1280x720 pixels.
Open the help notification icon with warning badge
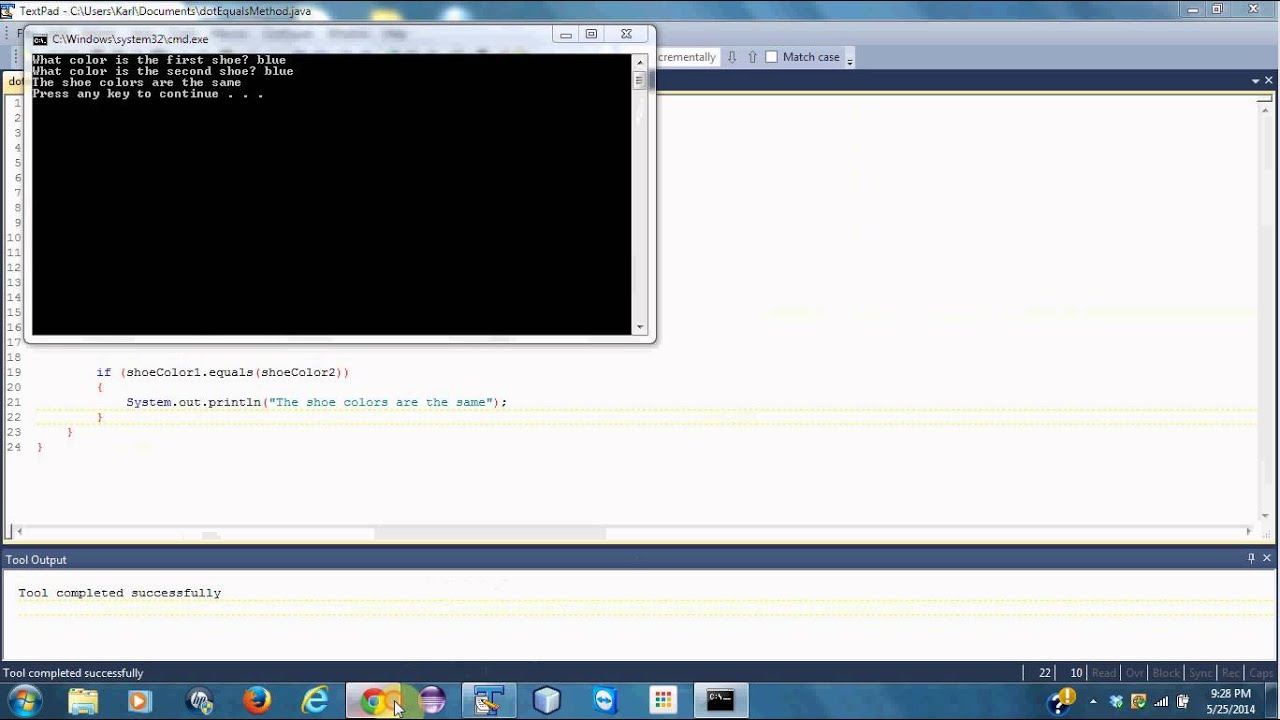[1060, 700]
